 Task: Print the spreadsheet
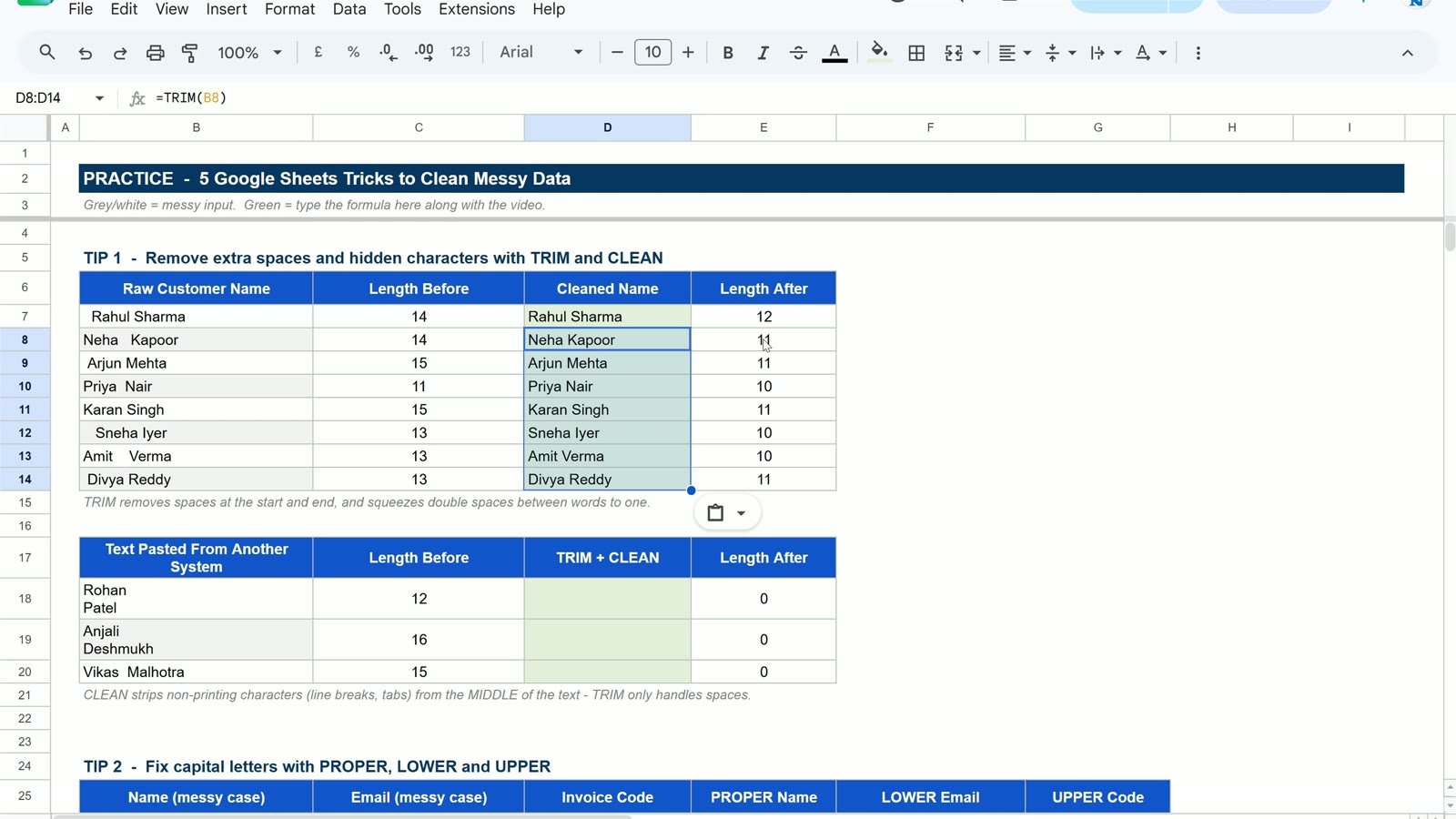(155, 53)
